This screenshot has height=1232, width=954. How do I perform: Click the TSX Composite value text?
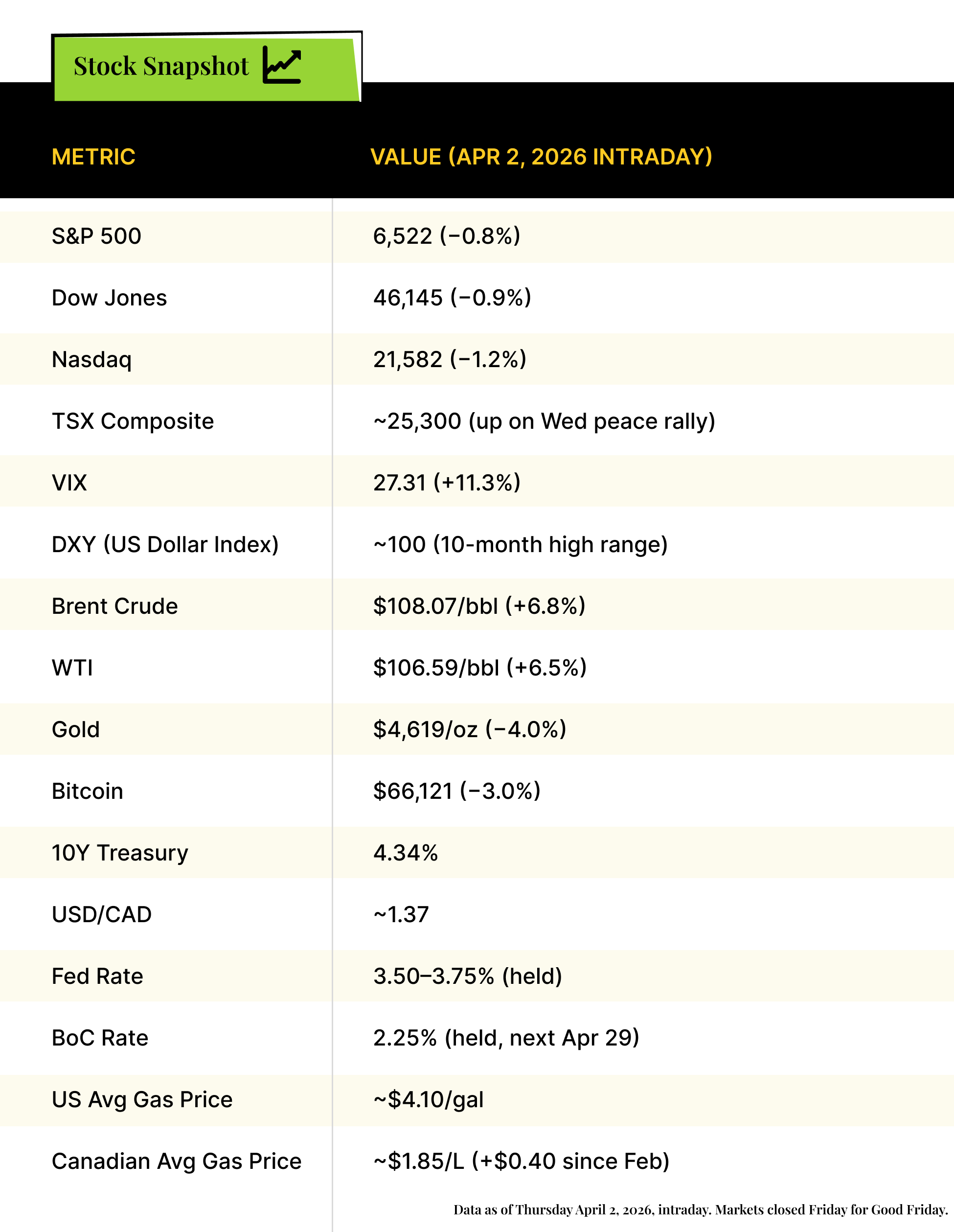[544, 421]
